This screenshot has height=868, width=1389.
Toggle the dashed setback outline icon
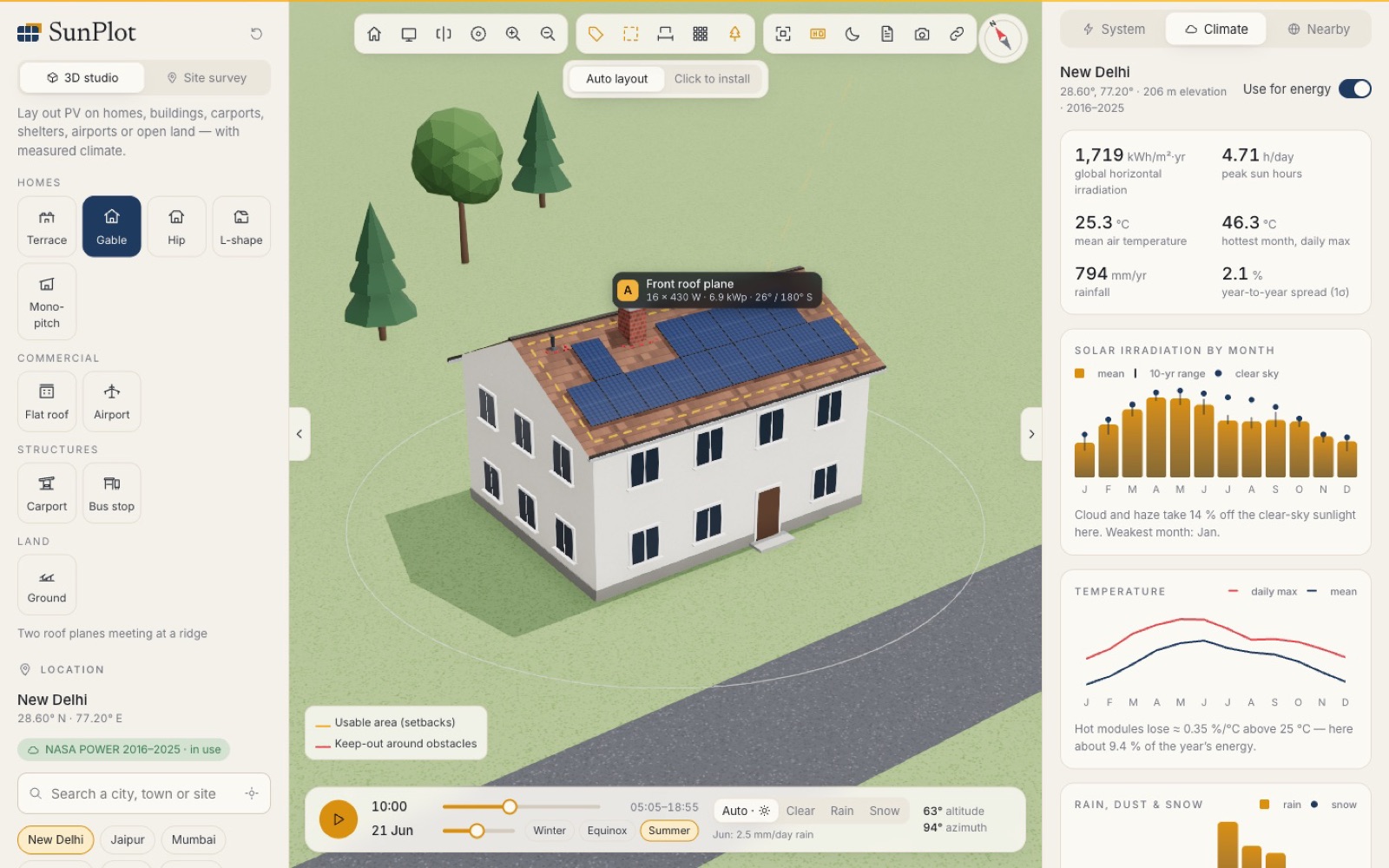[631, 34]
